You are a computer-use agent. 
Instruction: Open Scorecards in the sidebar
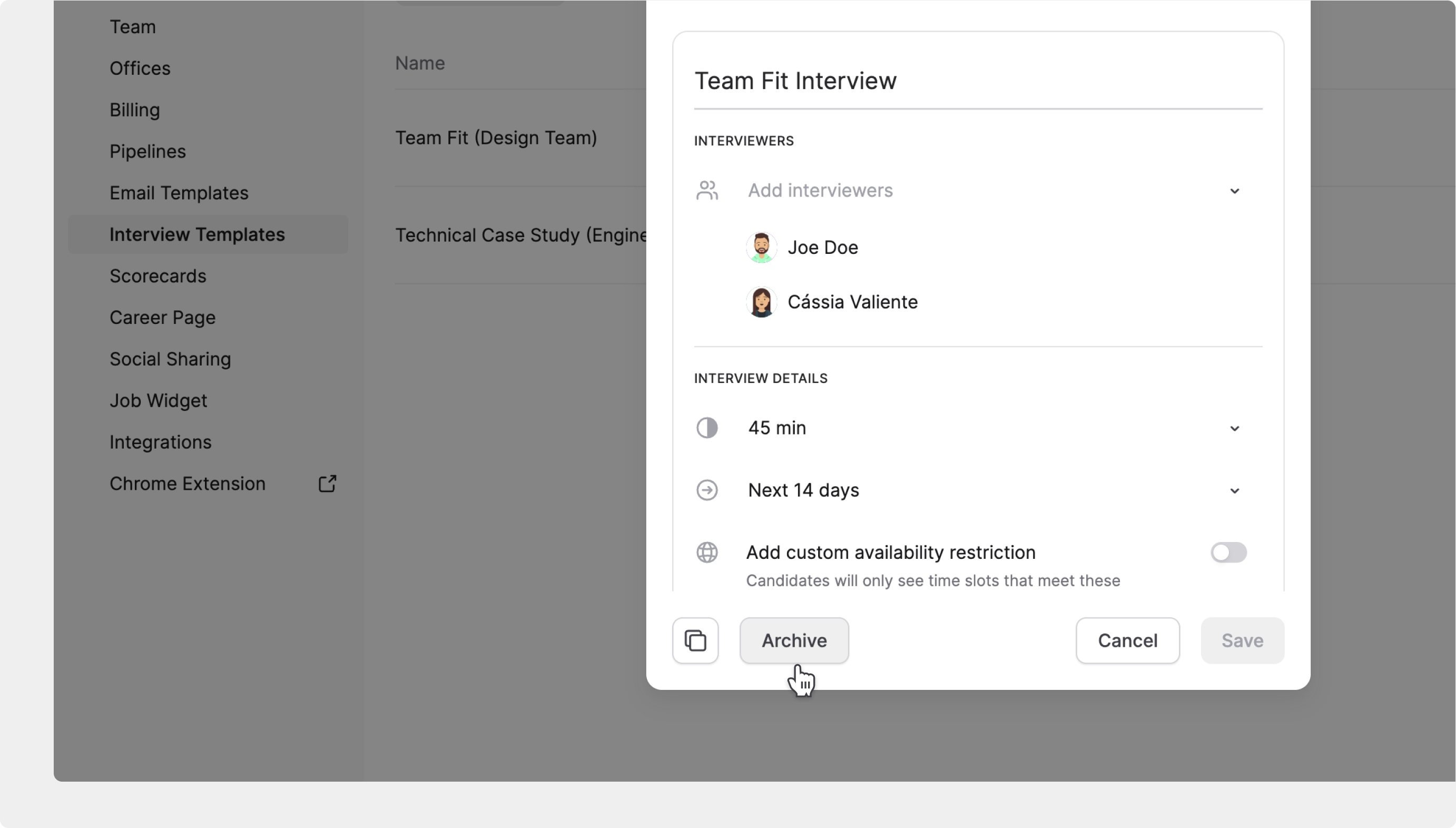[x=158, y=276]
